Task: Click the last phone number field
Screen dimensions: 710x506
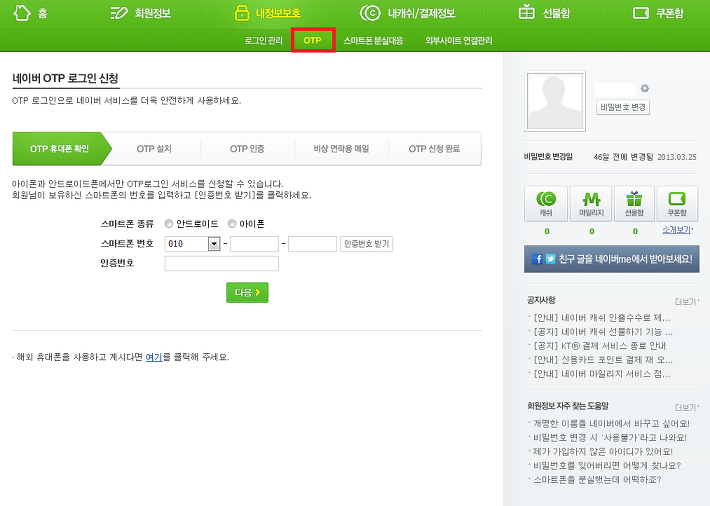Action: coord(312,244)
